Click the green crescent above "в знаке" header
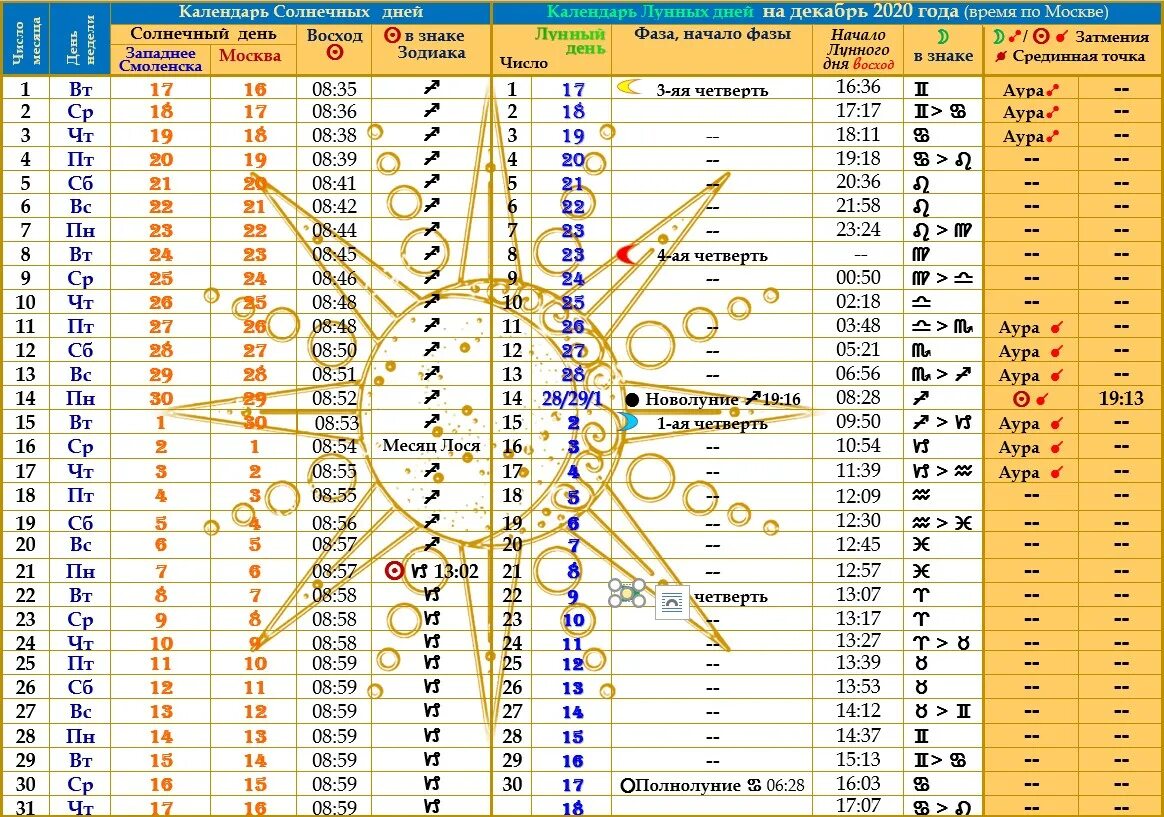 tap(943, 37)
